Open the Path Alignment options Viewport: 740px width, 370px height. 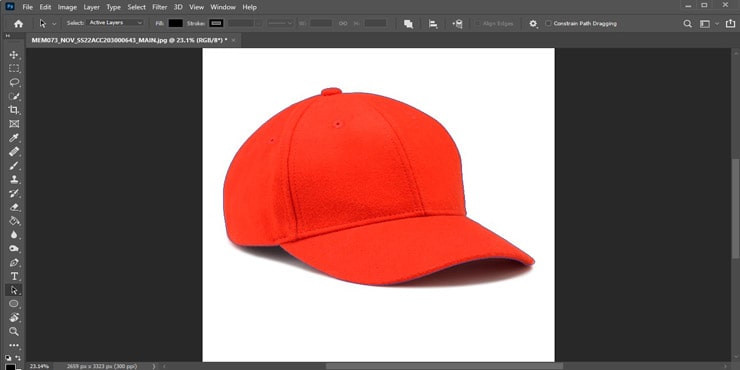pos(433,24)
